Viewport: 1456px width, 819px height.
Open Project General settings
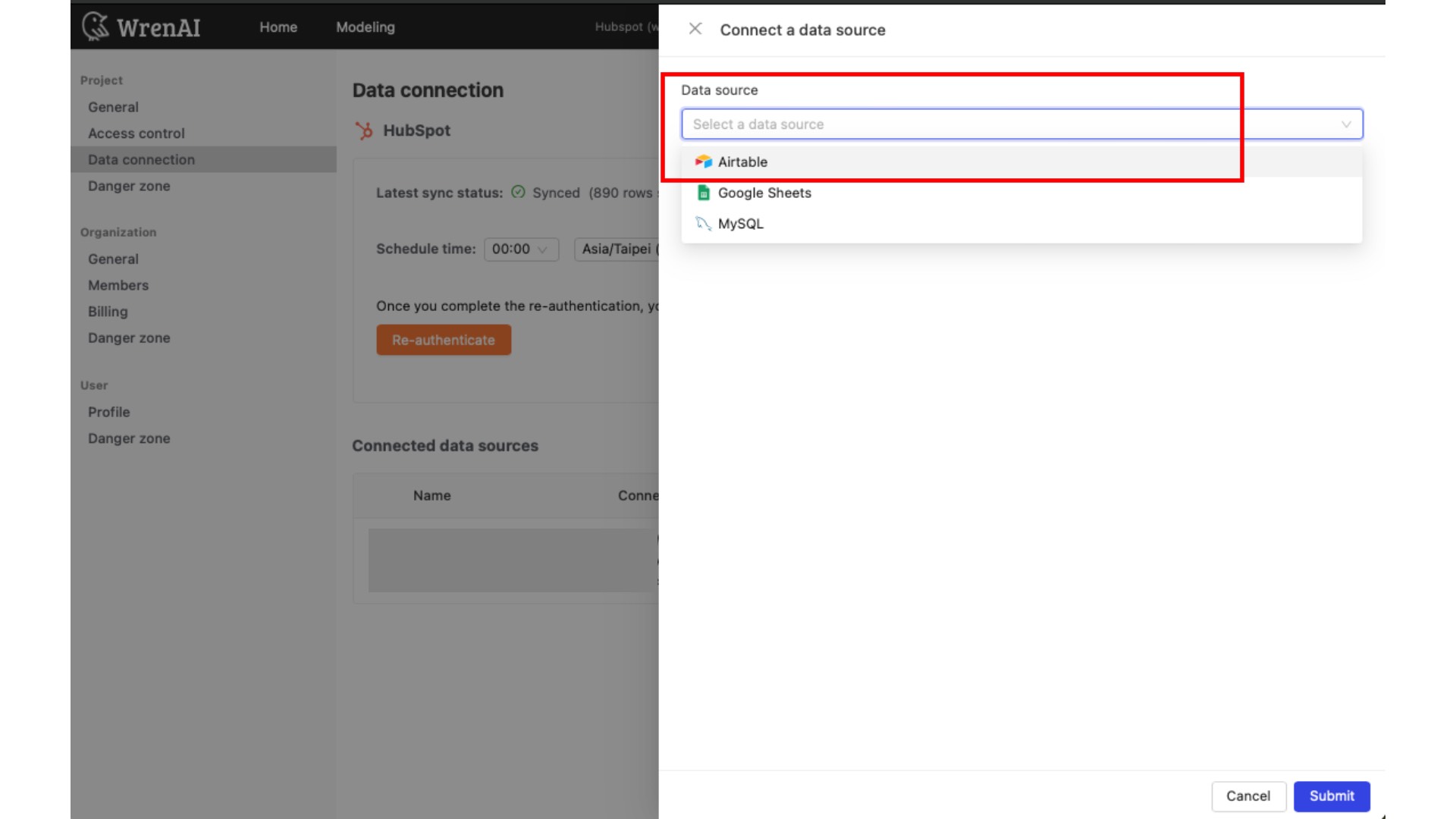(113, 107)
